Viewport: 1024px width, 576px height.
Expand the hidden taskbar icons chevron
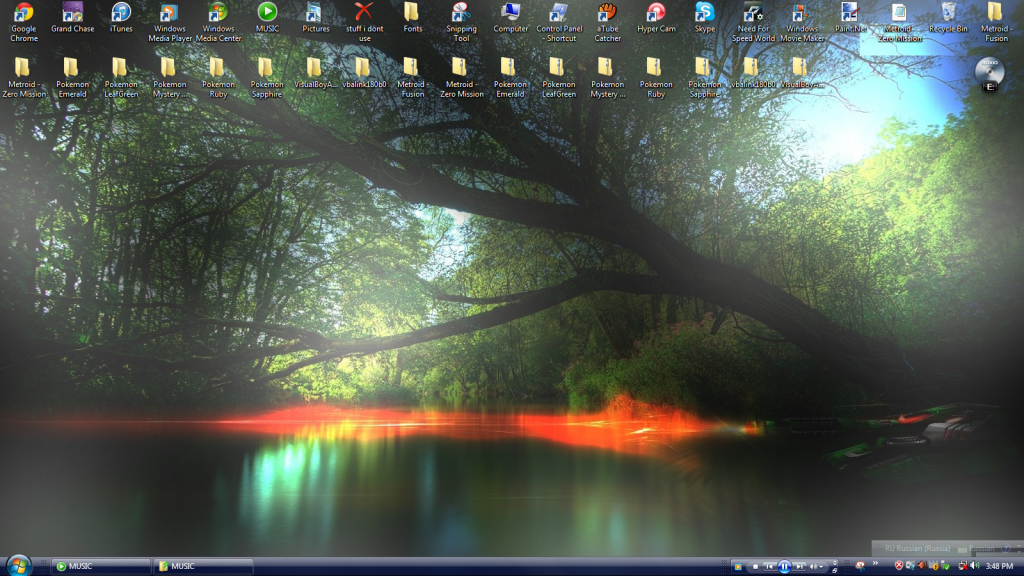[x=874, y=565]
